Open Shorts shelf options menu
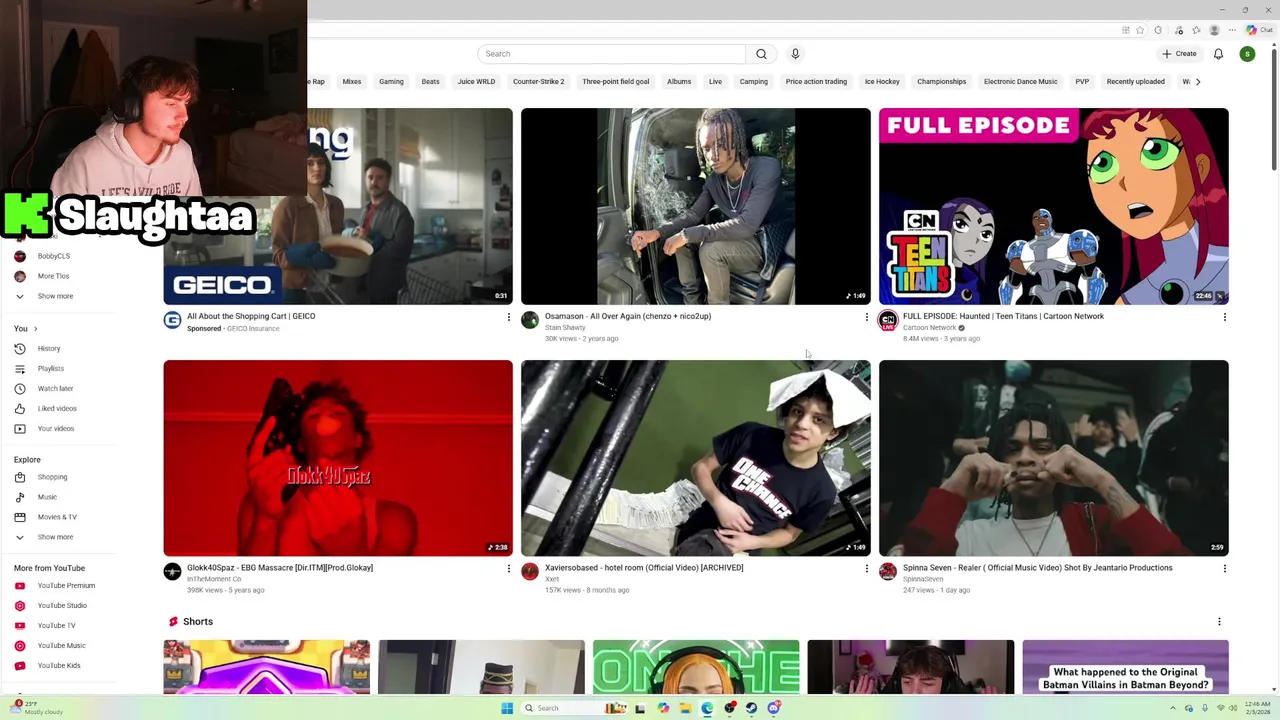 (1218, 622)
